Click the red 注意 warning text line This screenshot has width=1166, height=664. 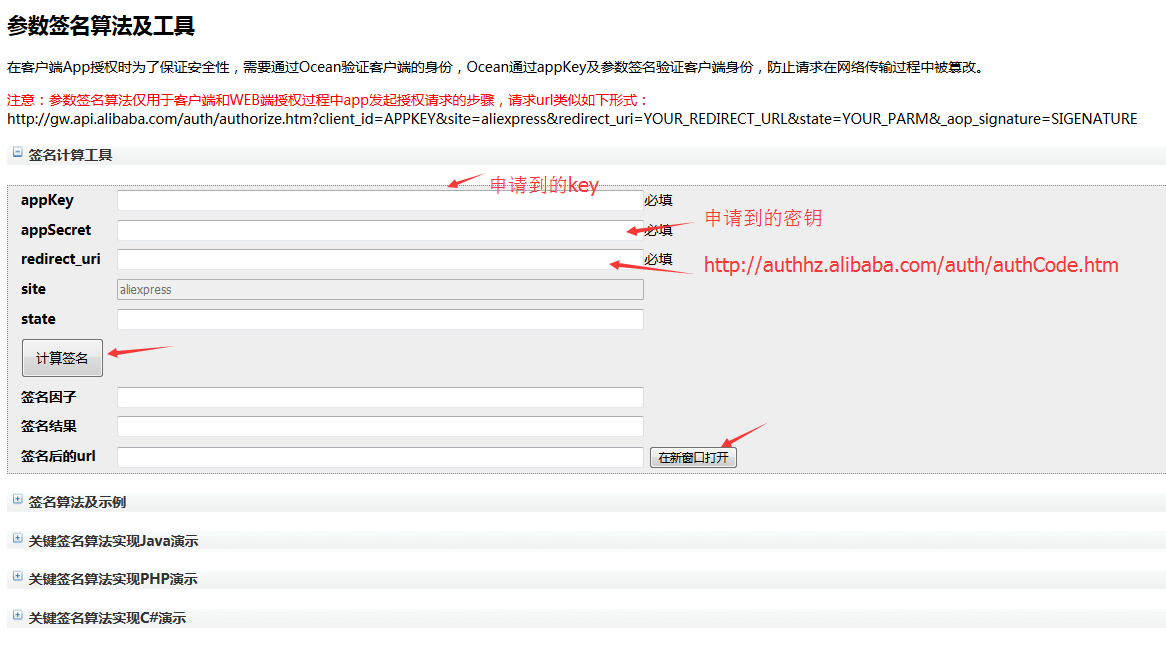click(328, 100)
